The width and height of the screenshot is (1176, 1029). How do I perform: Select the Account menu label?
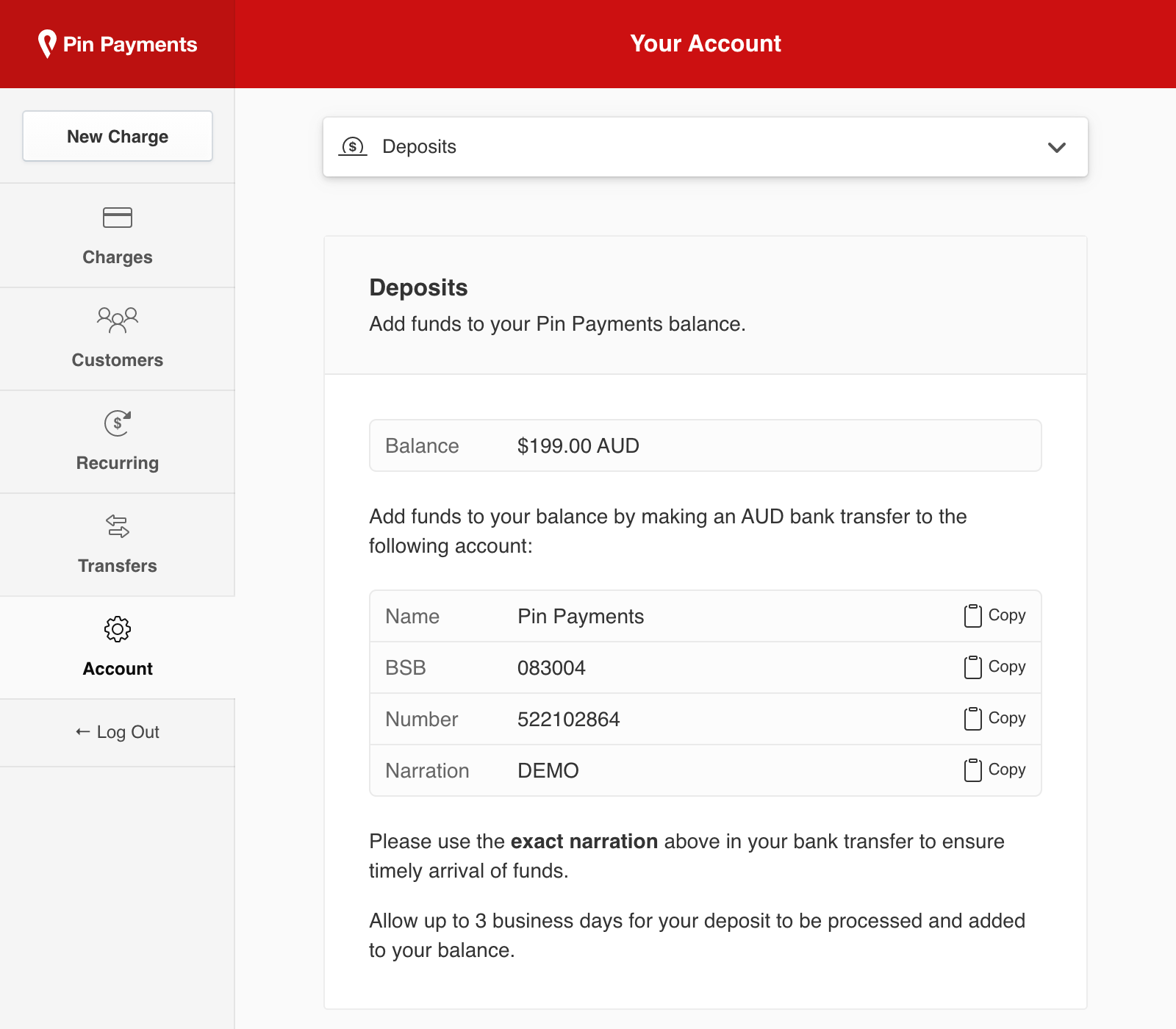point(118,669)
